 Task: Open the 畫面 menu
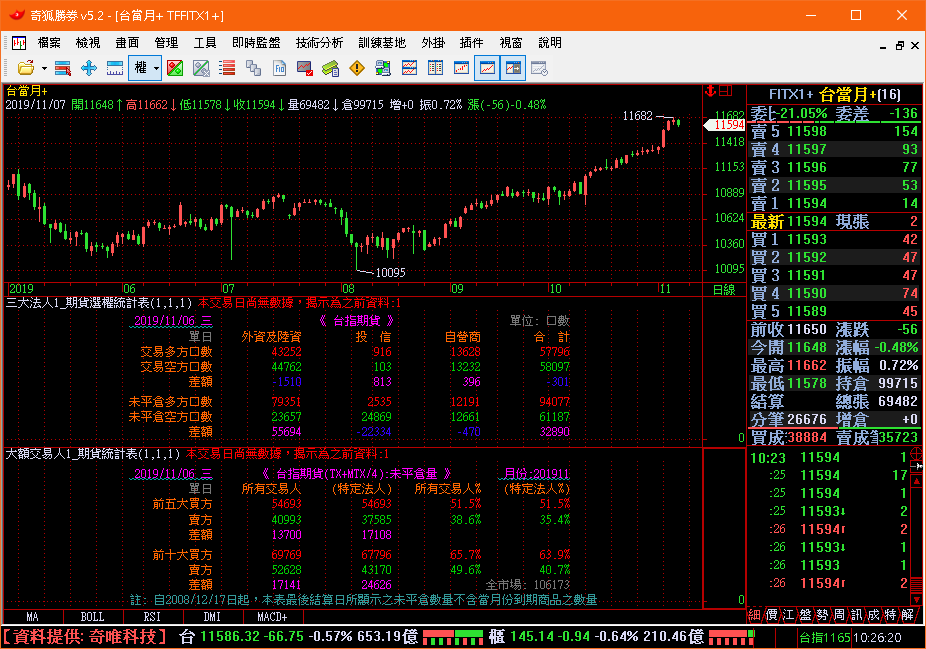point(127,43)
